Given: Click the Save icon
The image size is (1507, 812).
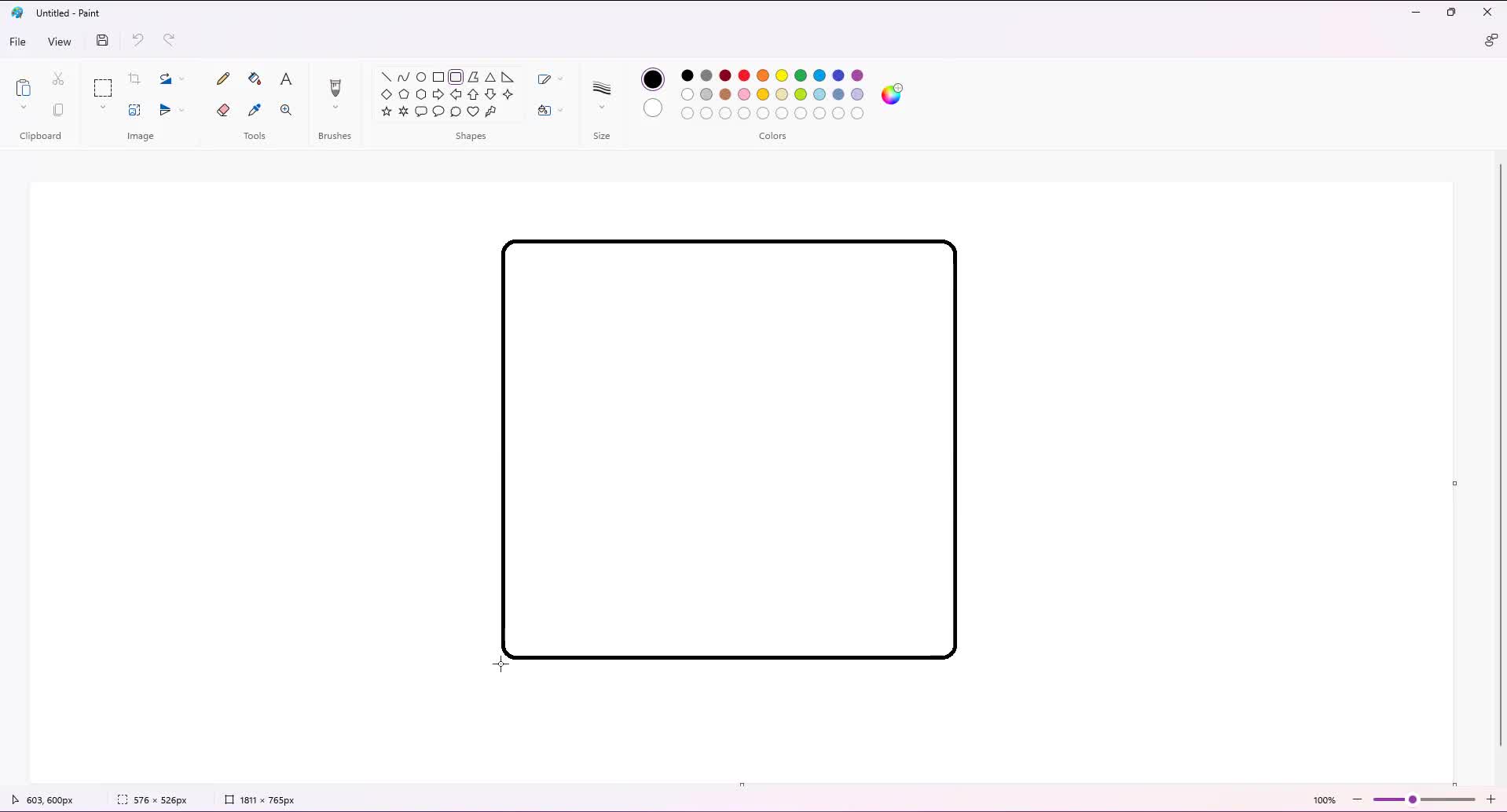Looking at the screenshot, I should point(102,41).
